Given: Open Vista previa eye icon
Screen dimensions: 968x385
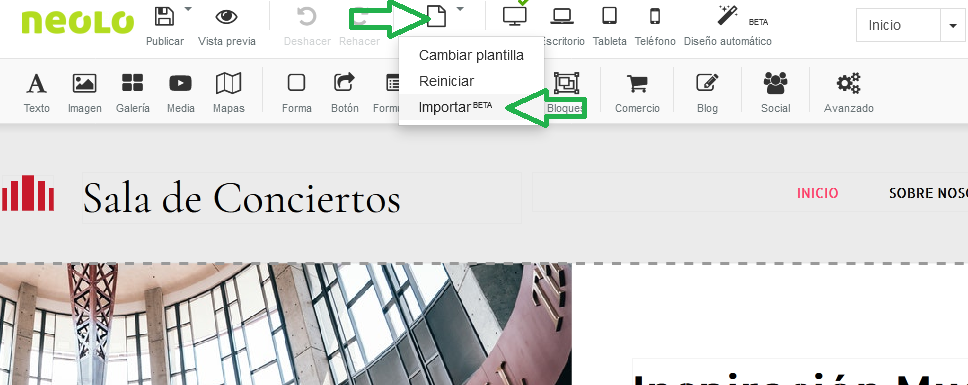Looking at the screenshot, I should (x=227, y=17).
